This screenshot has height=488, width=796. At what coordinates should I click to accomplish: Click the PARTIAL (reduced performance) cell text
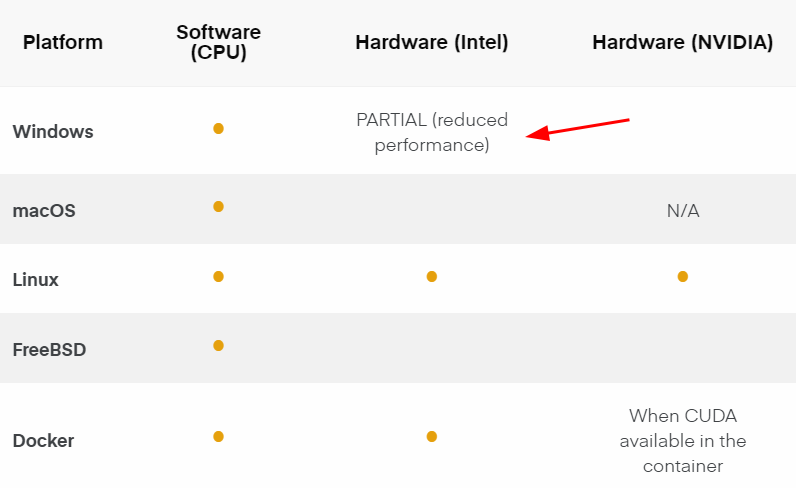(x=432, y=133)
